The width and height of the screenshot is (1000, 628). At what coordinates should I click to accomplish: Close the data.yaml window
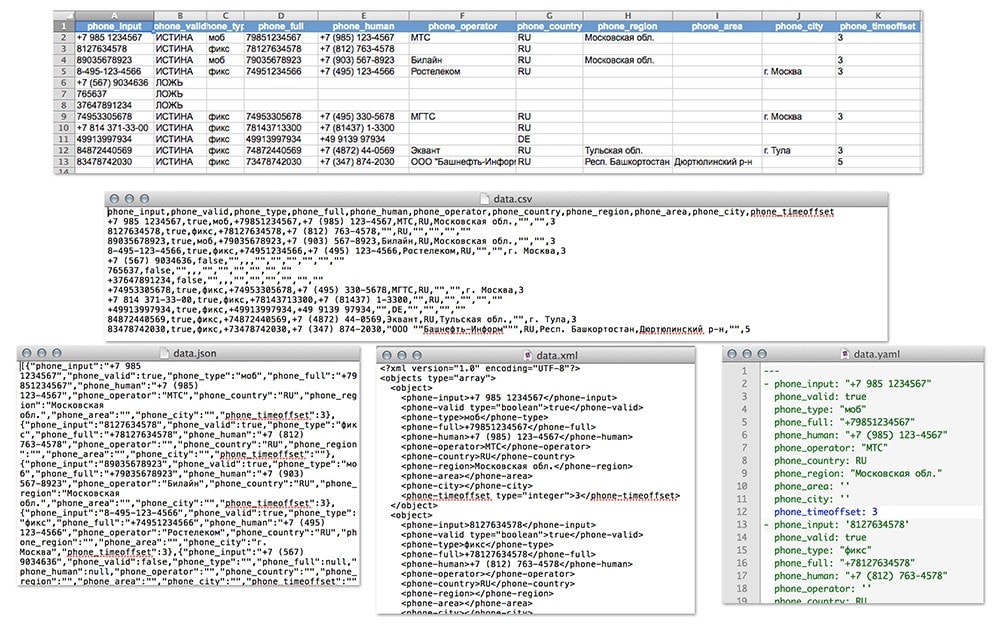point(733,354)
